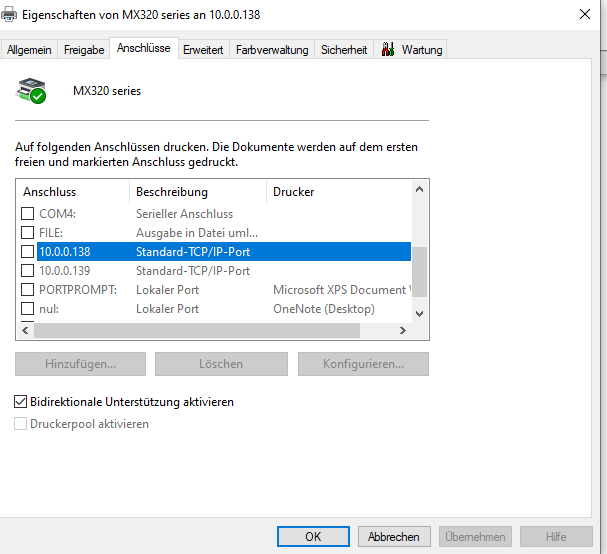607x554 pixels.
Task: Check the PORTPROMPT: port checkbox
Action: click(x=27, y=290)
